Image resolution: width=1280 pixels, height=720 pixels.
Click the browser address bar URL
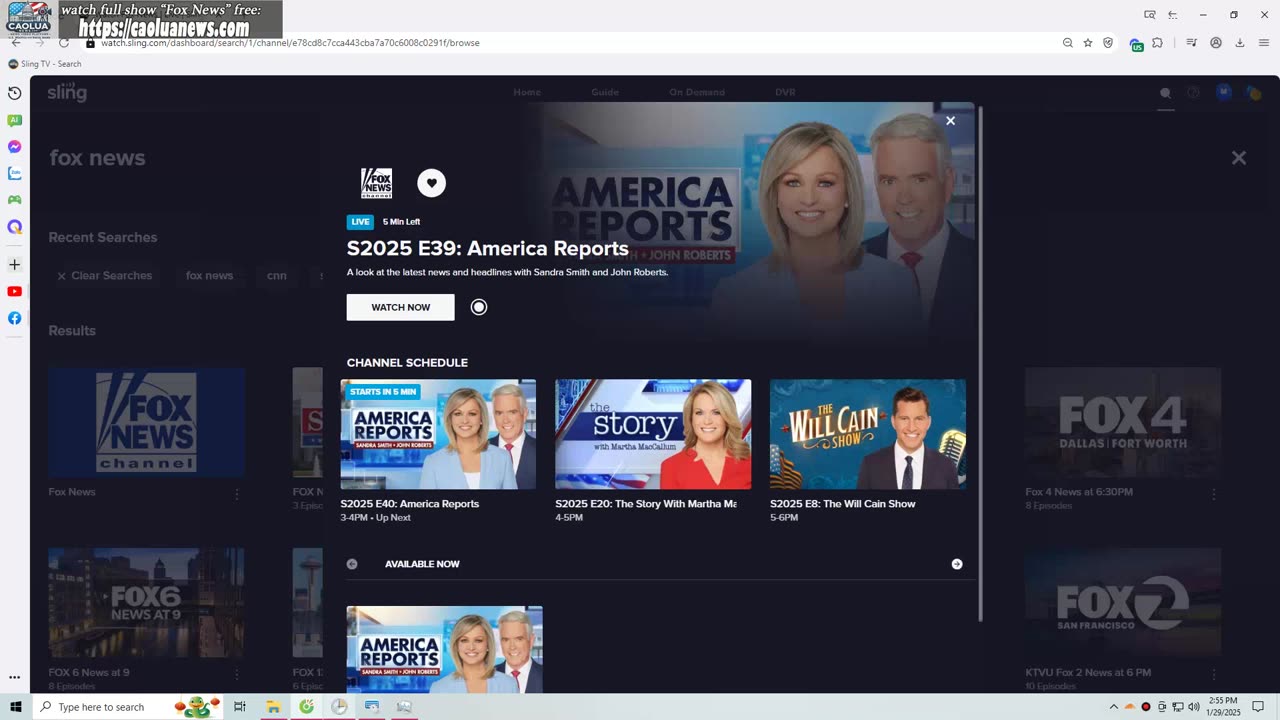click(290, 43)
